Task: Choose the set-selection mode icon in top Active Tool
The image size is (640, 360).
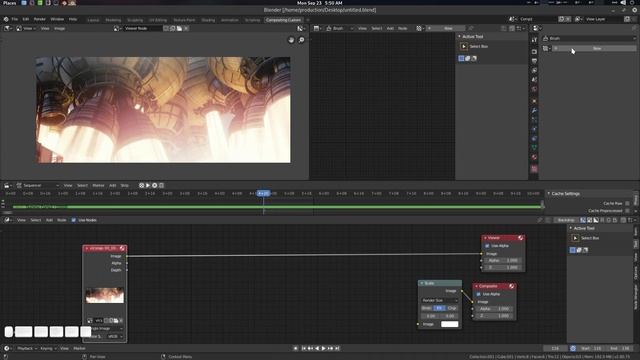Action: click(x=462, y=59)
